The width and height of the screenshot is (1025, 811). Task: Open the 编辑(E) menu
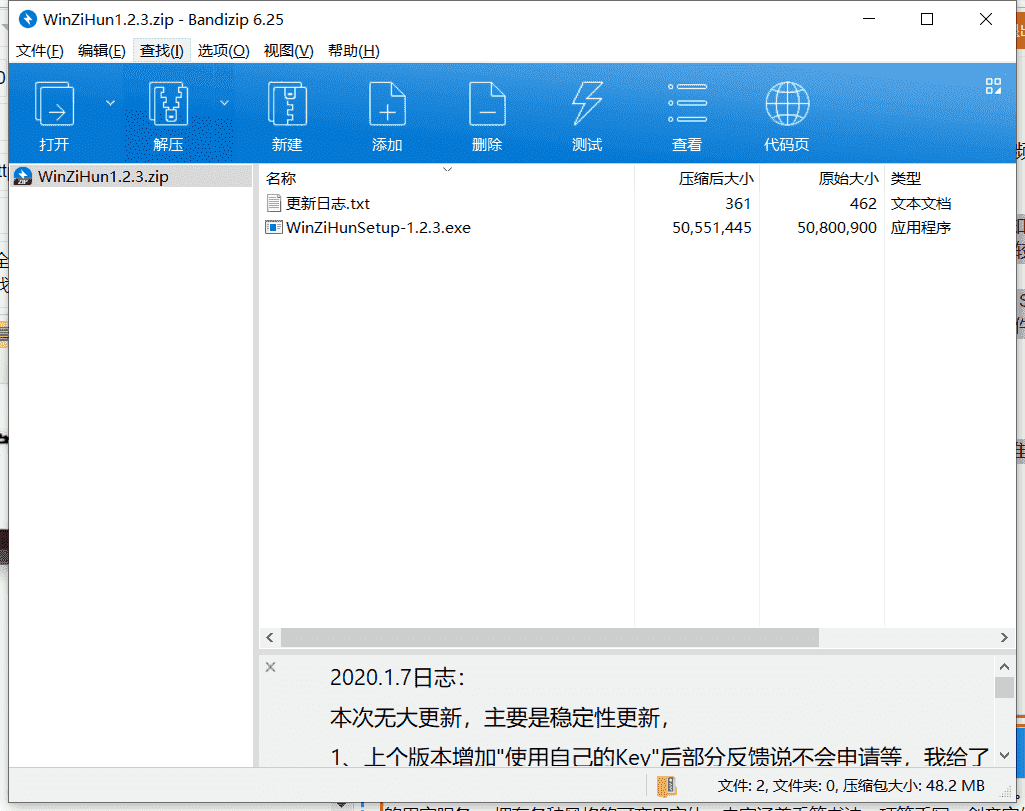101,51
